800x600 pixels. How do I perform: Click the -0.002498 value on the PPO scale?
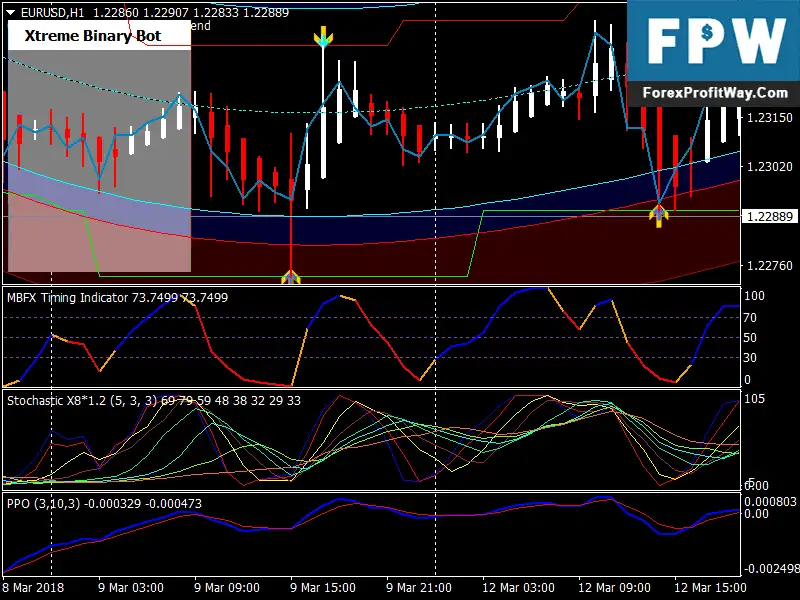(771, 569)
